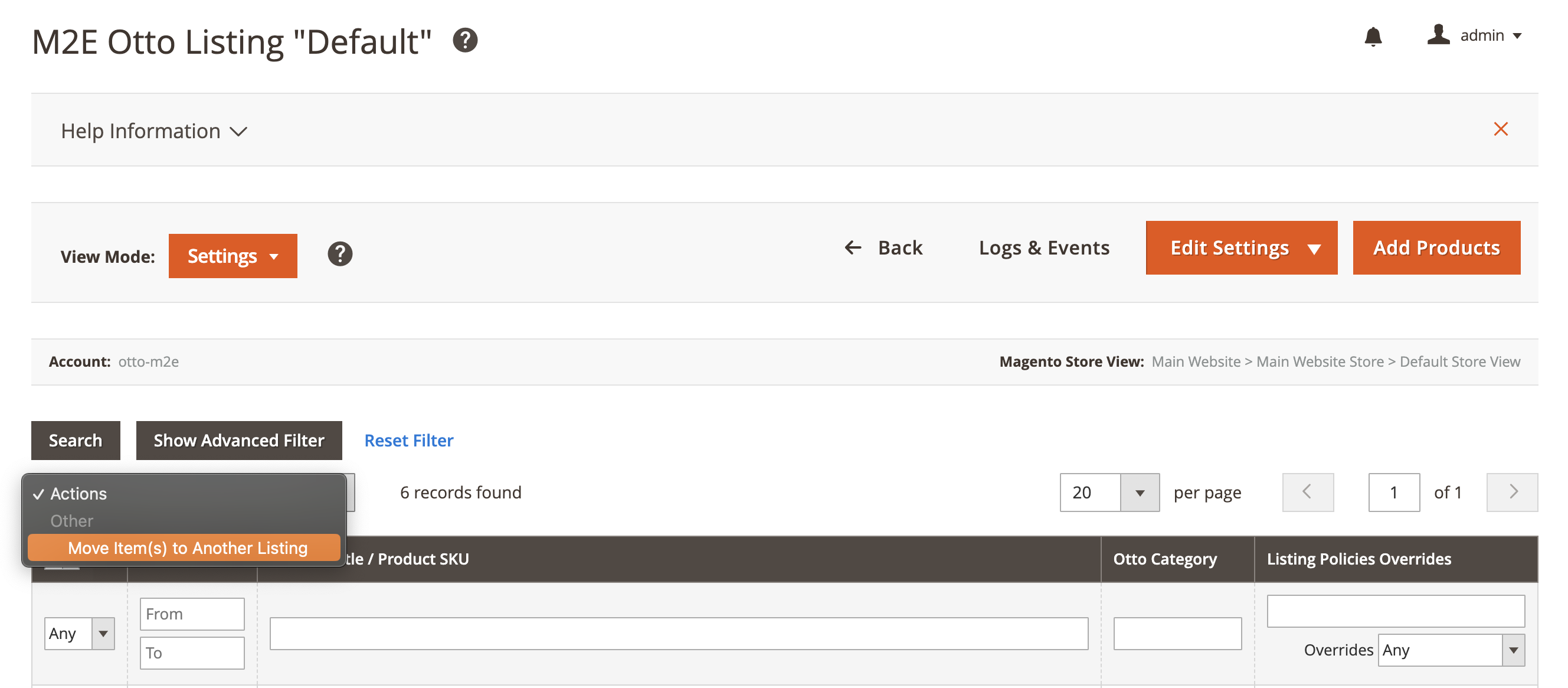The image size is (1568, 688).
Task: Open the Overrides Any dropdown
Action: [x=1451, y=650]
